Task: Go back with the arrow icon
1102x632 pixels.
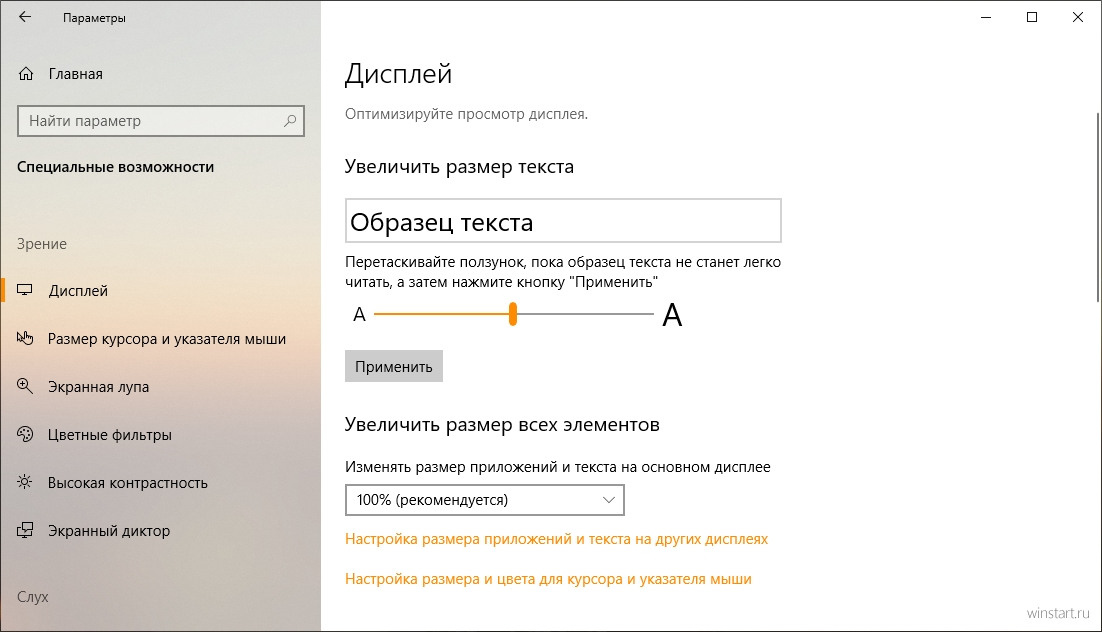Action: tap(25, 17)
